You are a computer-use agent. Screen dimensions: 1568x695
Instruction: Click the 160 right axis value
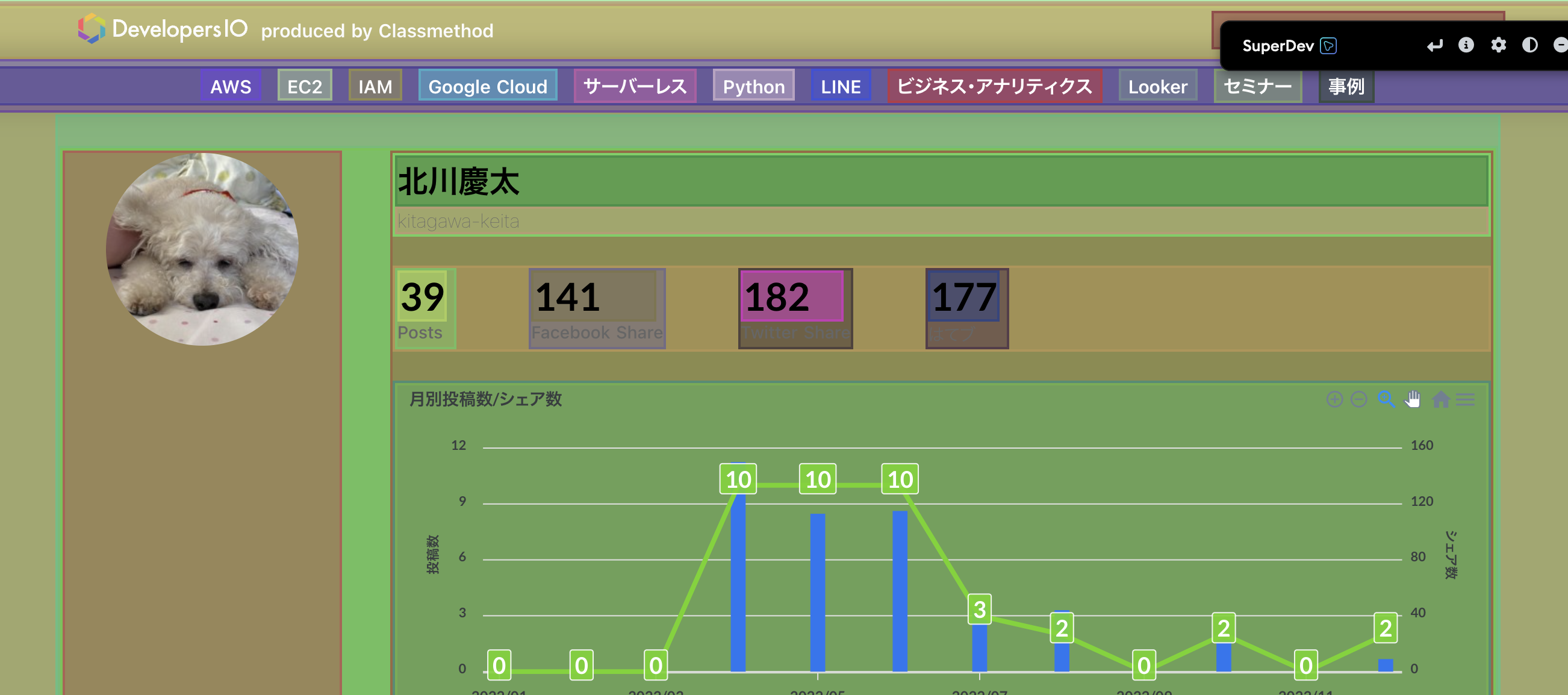point(1421,445)
